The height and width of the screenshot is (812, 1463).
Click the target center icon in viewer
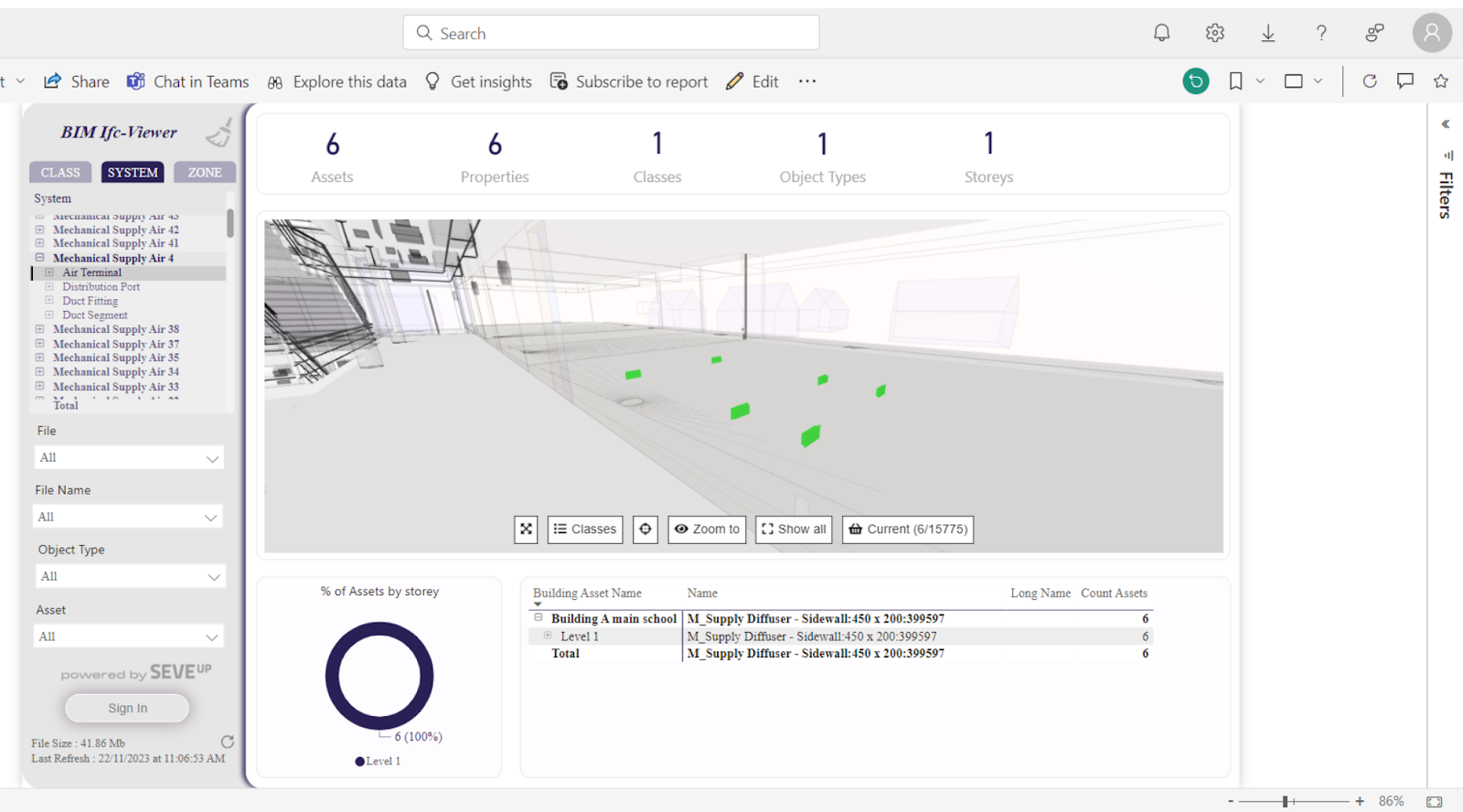646,529
